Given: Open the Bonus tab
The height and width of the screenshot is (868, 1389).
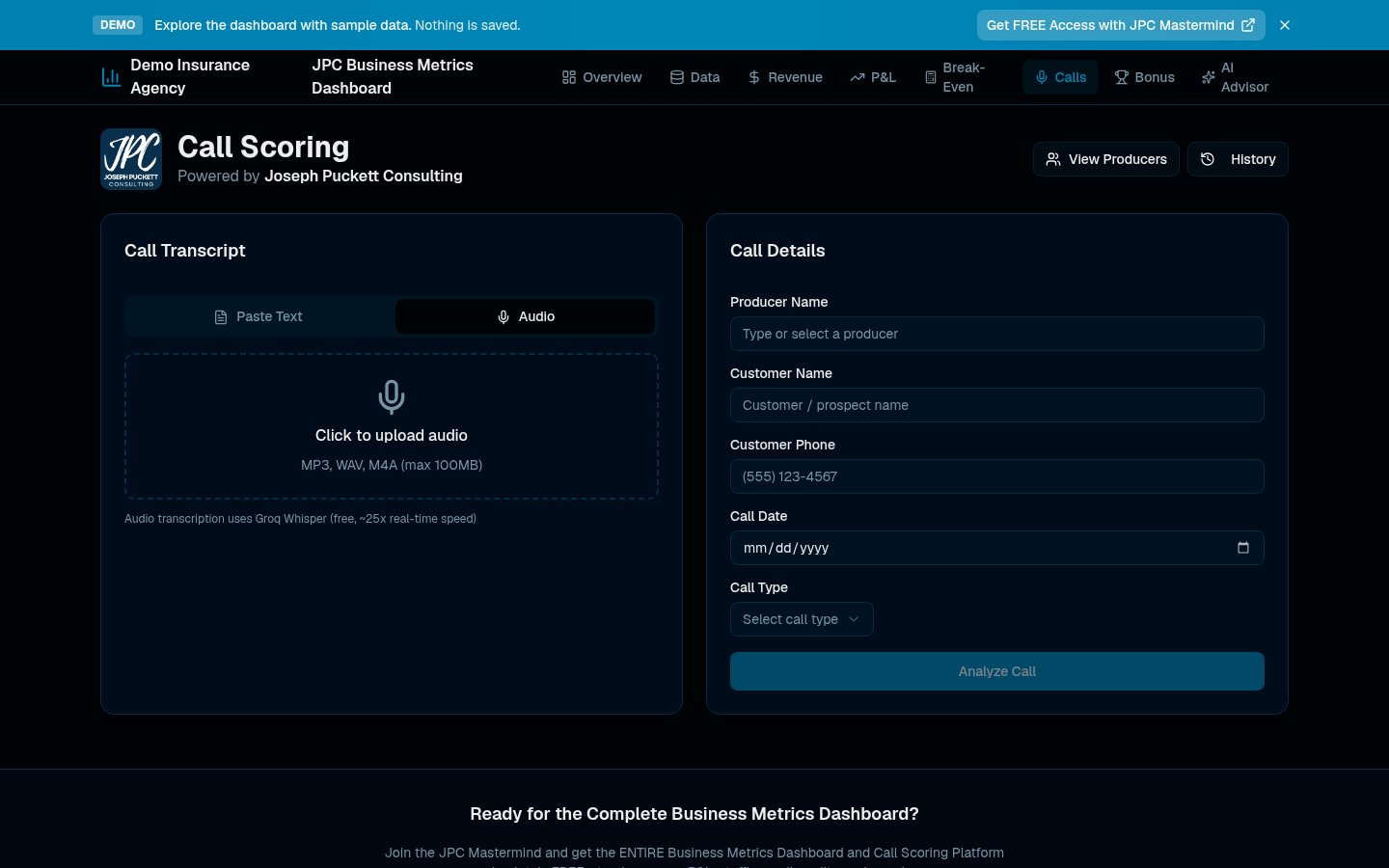Looking at the screenshot, I should tap(1144, 77).
